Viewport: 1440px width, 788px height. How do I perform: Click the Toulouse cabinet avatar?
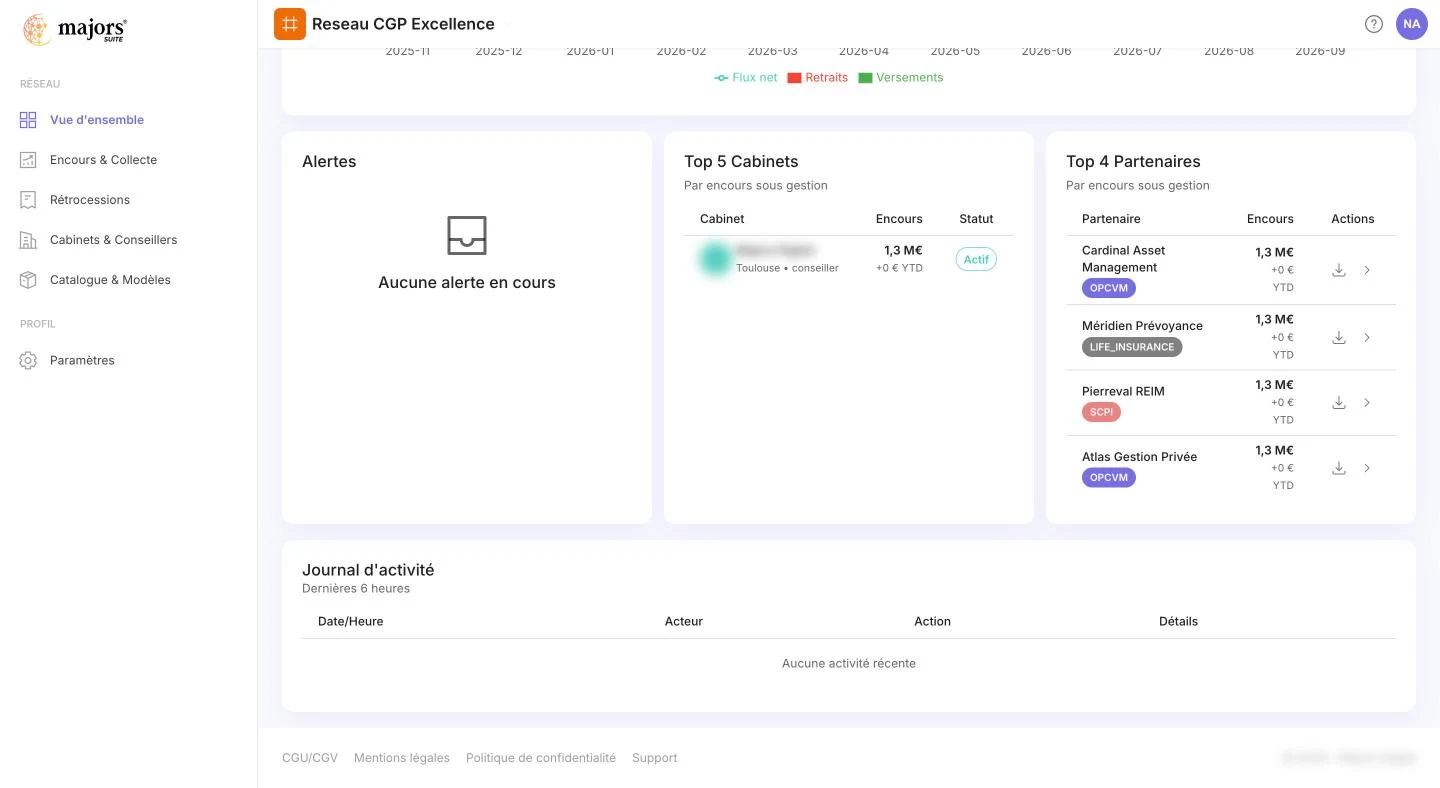point(715,259)
